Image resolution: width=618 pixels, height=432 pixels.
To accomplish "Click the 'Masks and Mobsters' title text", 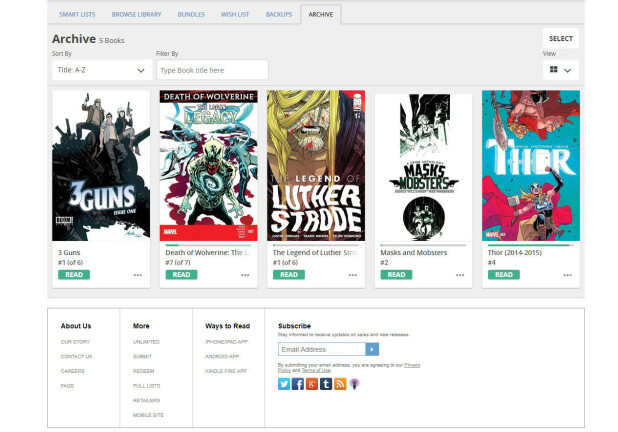I will [413, 253].
